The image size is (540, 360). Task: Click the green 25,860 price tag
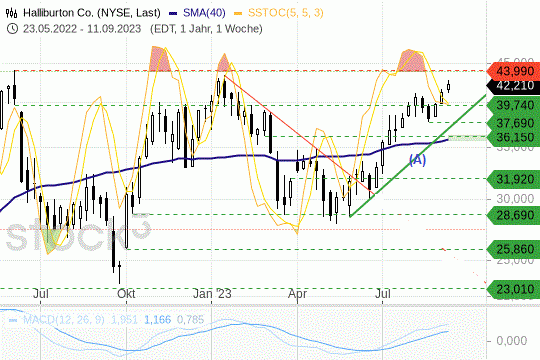coord(513,249)
